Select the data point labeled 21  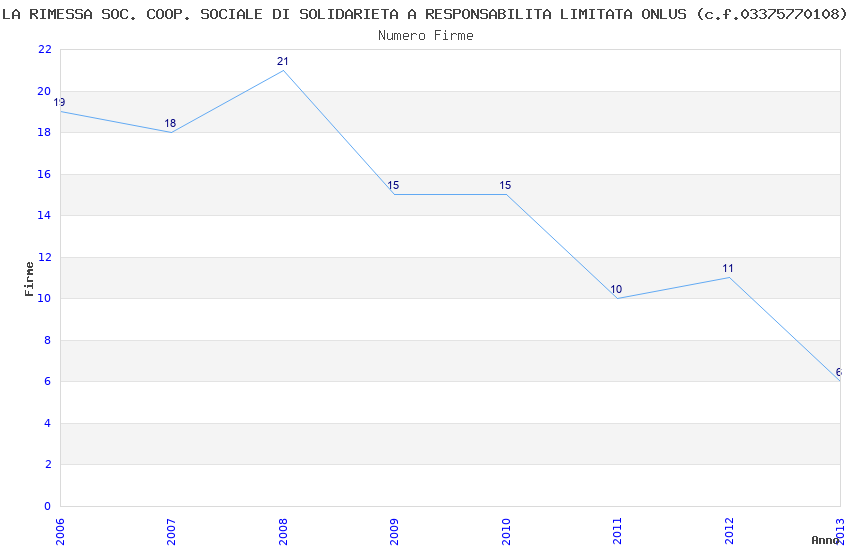[282, 61]
